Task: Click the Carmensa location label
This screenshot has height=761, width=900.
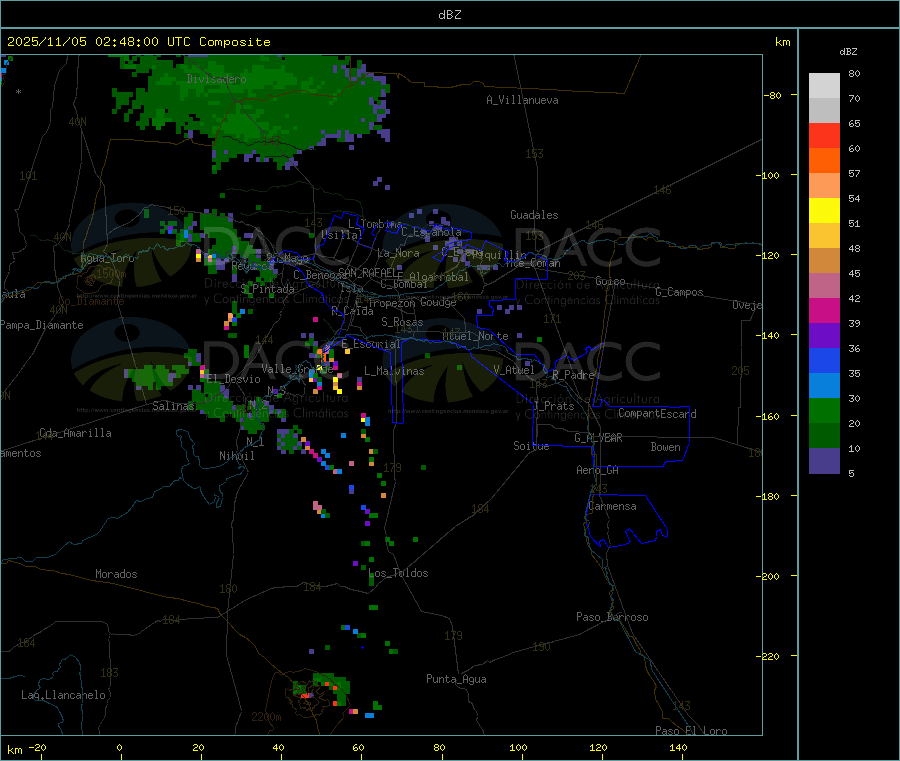Action: (612, 506)
